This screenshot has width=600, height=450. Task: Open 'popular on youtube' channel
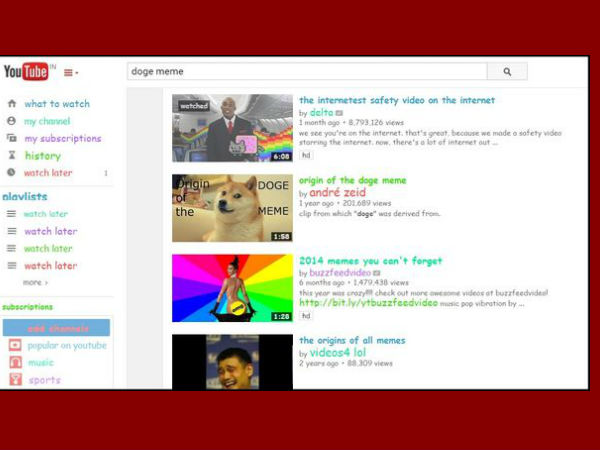(x=67, y=346)
